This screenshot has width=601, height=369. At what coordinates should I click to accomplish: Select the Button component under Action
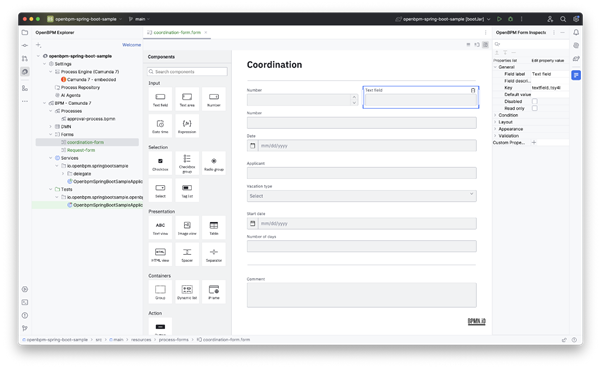160,327
